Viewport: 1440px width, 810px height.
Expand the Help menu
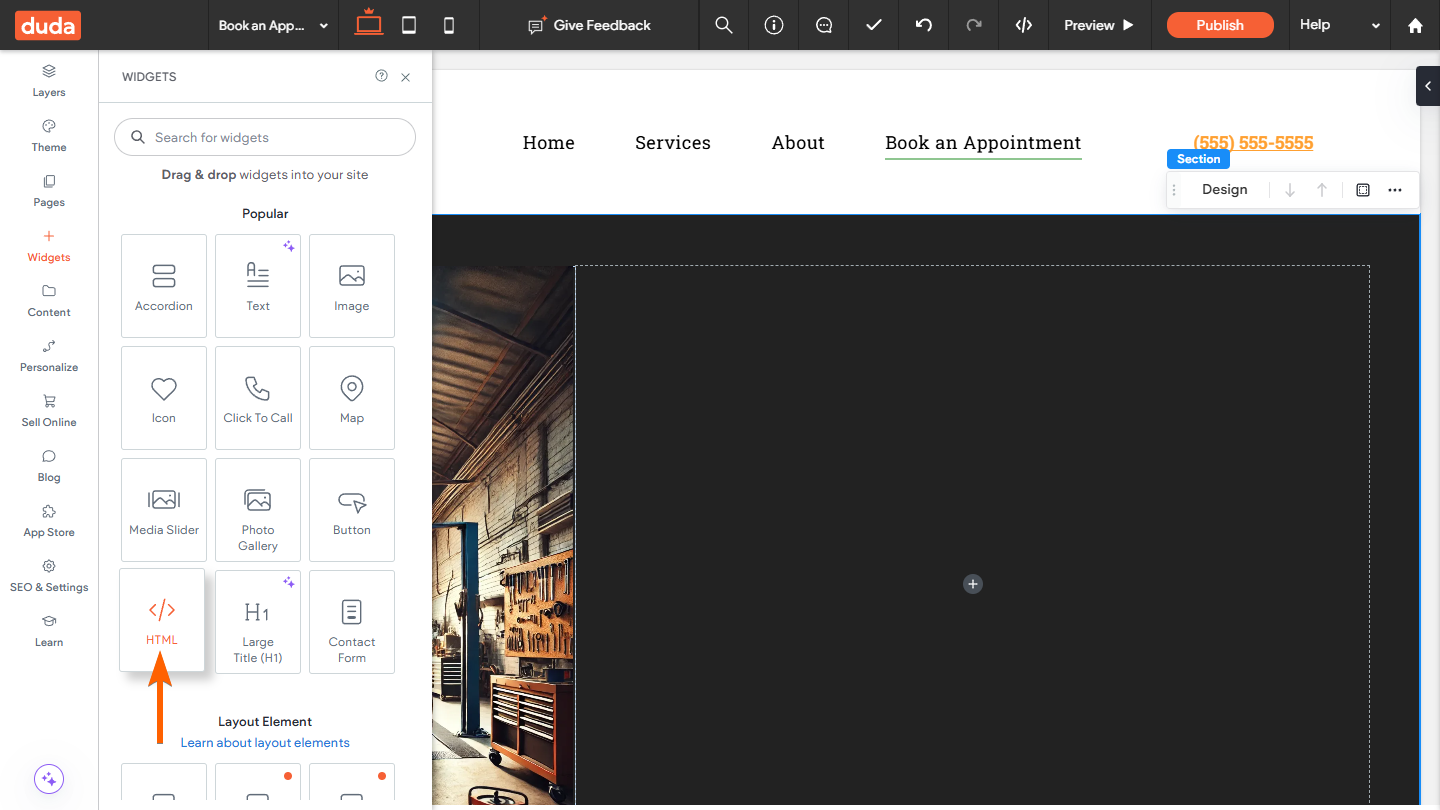1339,25
